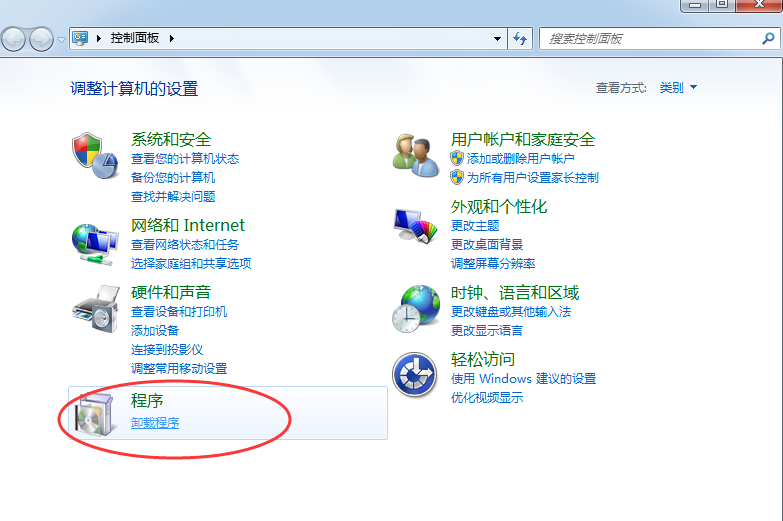Open the 硬件和声音 category

click(x=171, y=292)
